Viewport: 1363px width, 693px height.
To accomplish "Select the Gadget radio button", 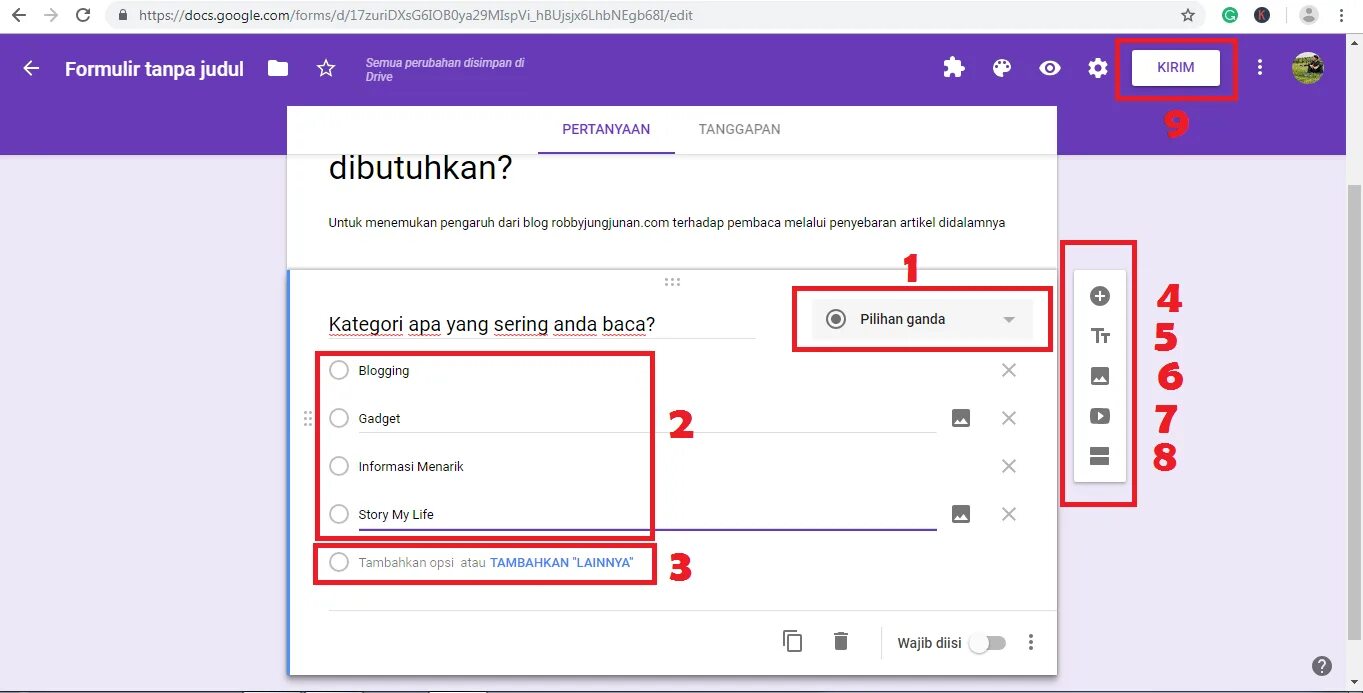I will coord(339,418).
